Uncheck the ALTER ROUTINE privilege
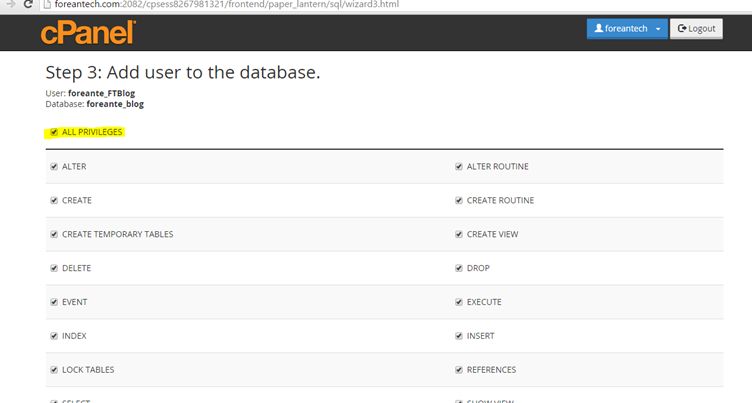 coord(459,166)
